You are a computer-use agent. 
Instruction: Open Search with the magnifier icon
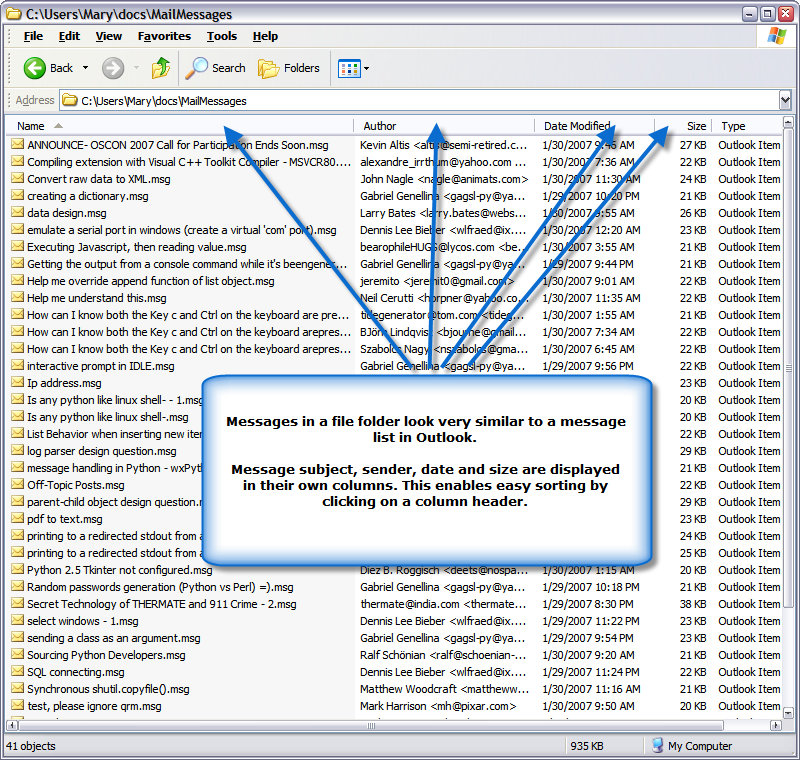point(196,68)
